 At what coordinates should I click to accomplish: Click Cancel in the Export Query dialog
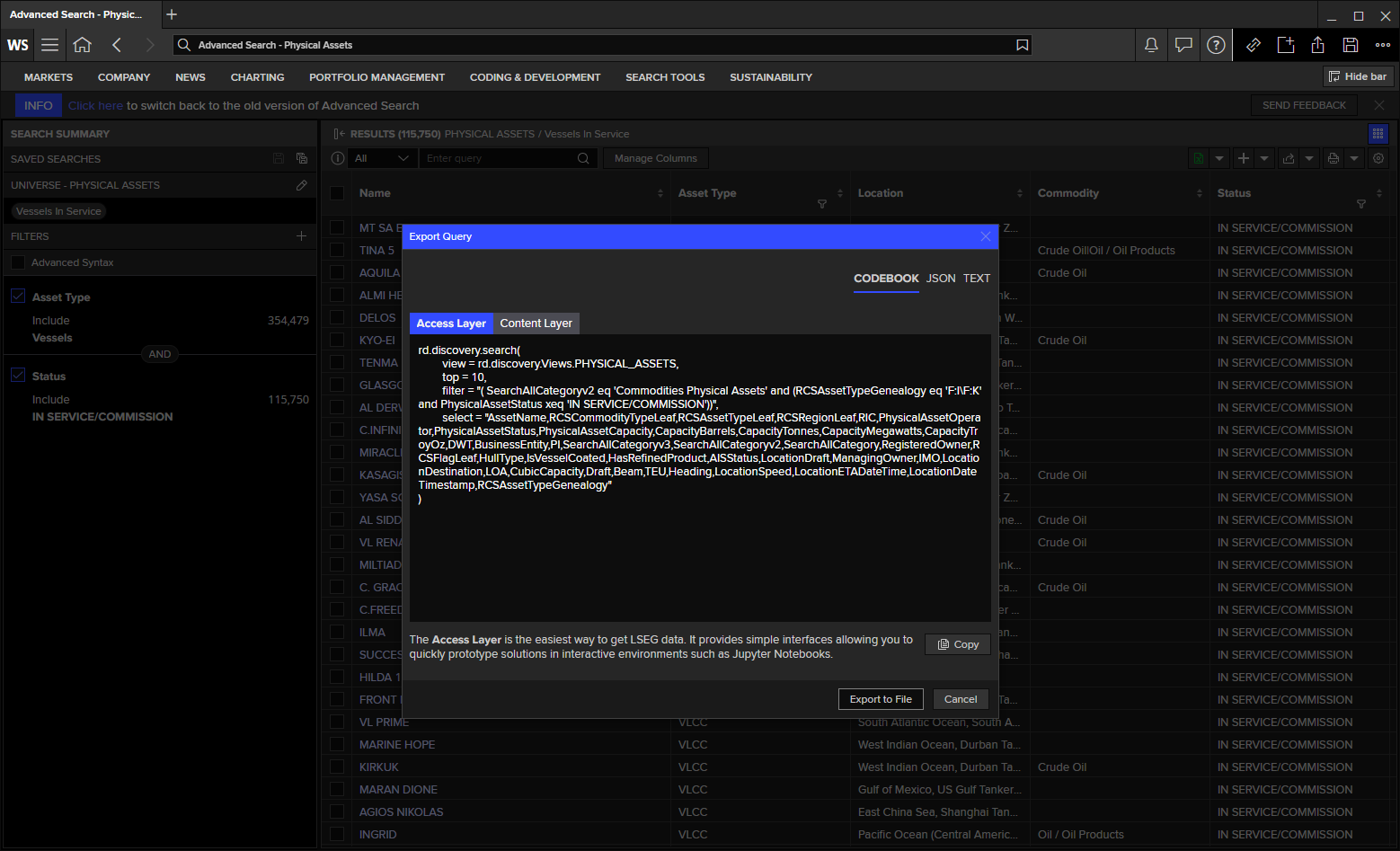961,699
